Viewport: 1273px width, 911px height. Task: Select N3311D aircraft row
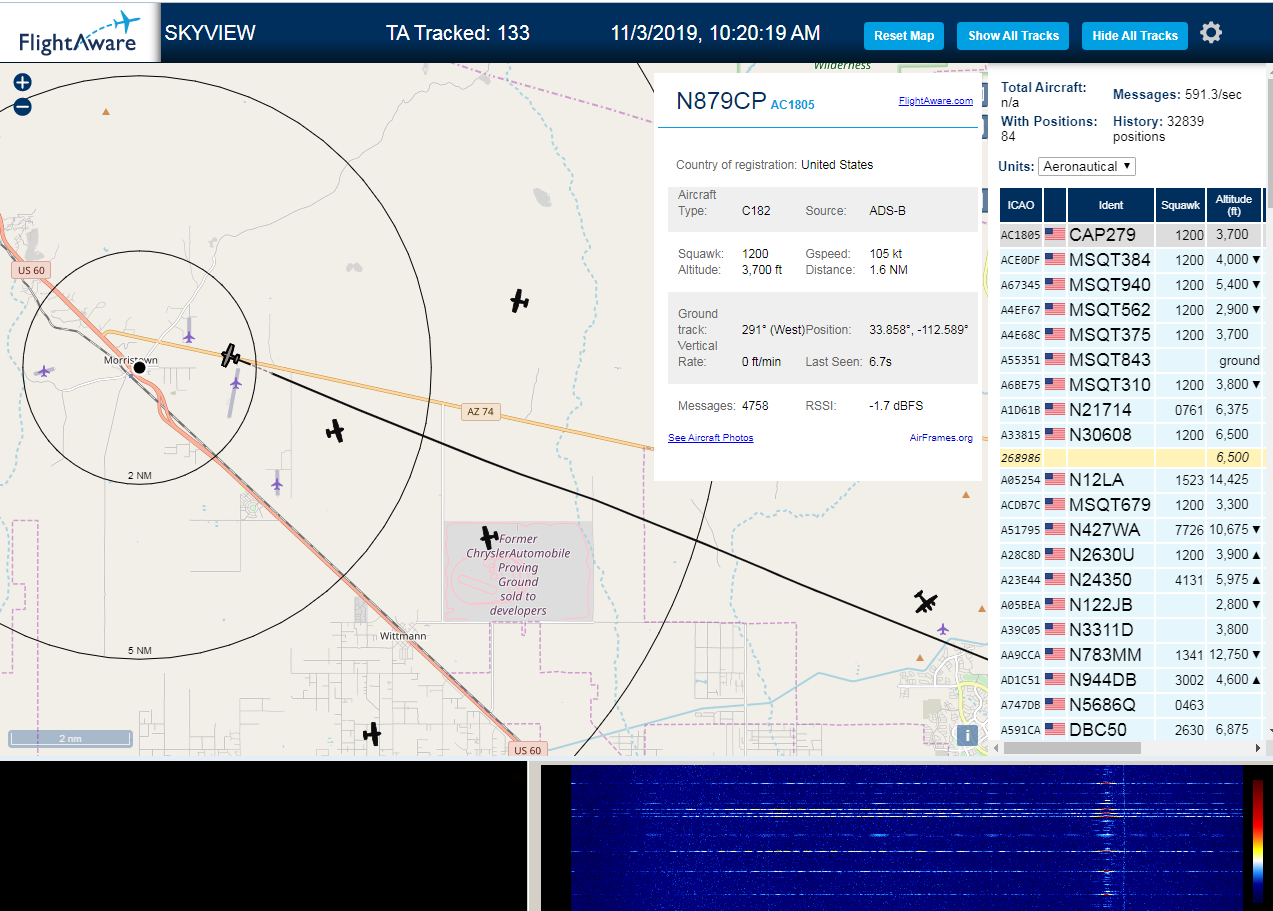(1131, 629)
